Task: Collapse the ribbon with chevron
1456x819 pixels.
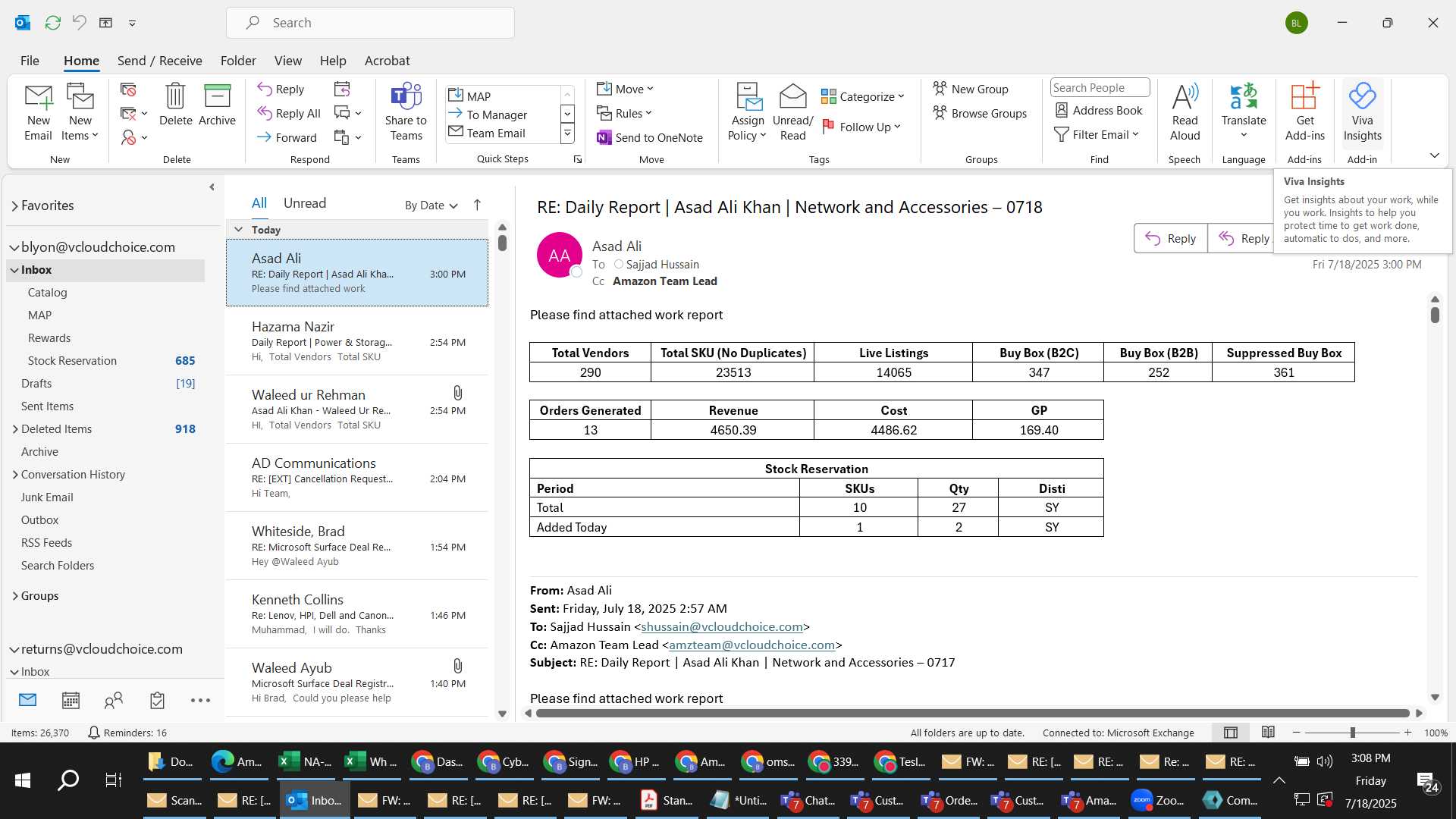Action: tap(1434, 155)
